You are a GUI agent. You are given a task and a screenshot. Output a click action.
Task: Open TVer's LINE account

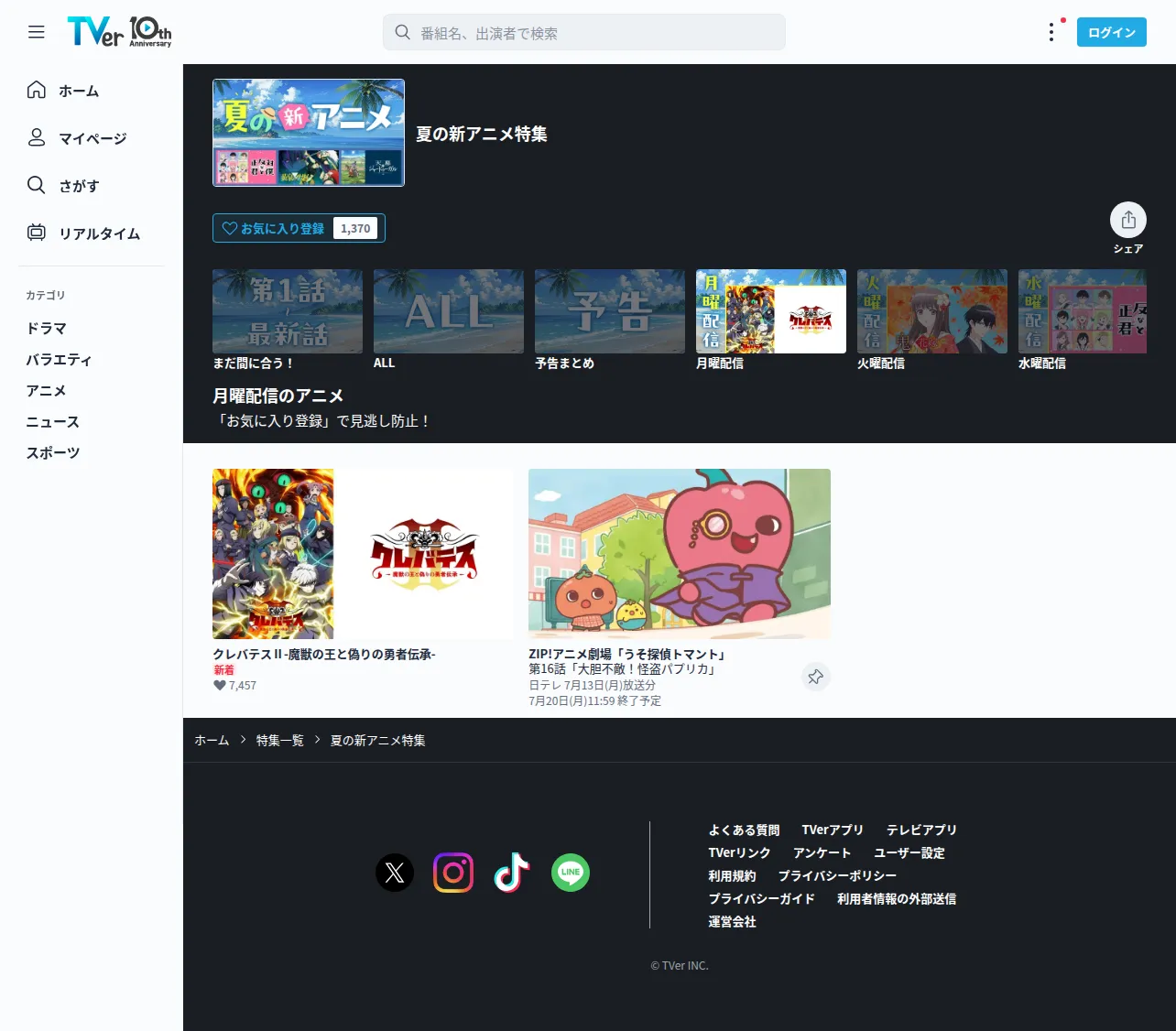(x=571, y=873)
